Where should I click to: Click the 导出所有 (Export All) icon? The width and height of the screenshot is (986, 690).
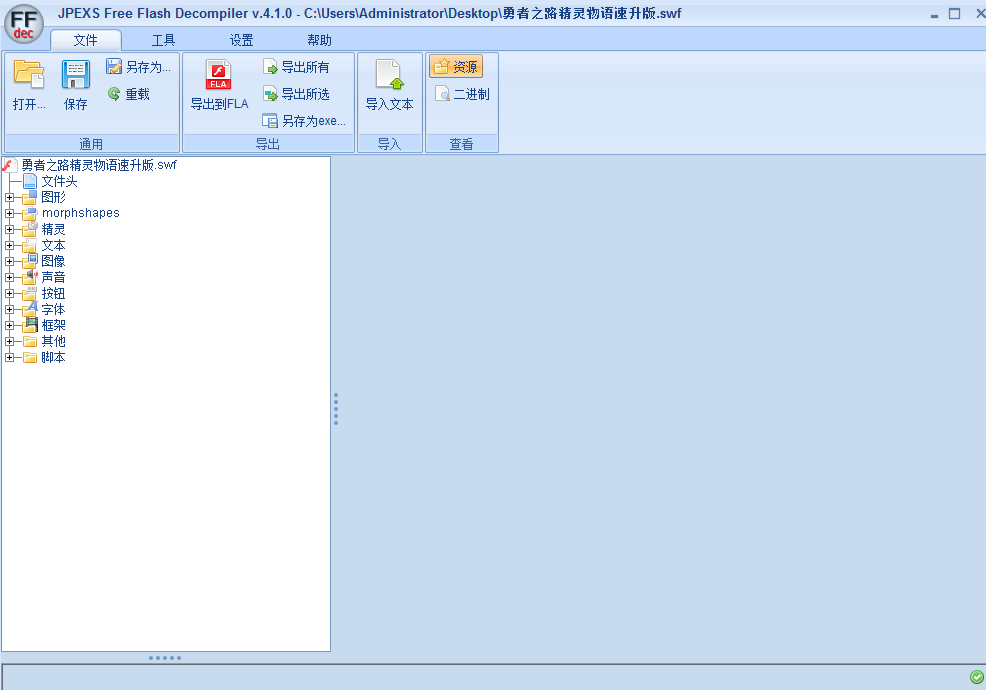270,67
